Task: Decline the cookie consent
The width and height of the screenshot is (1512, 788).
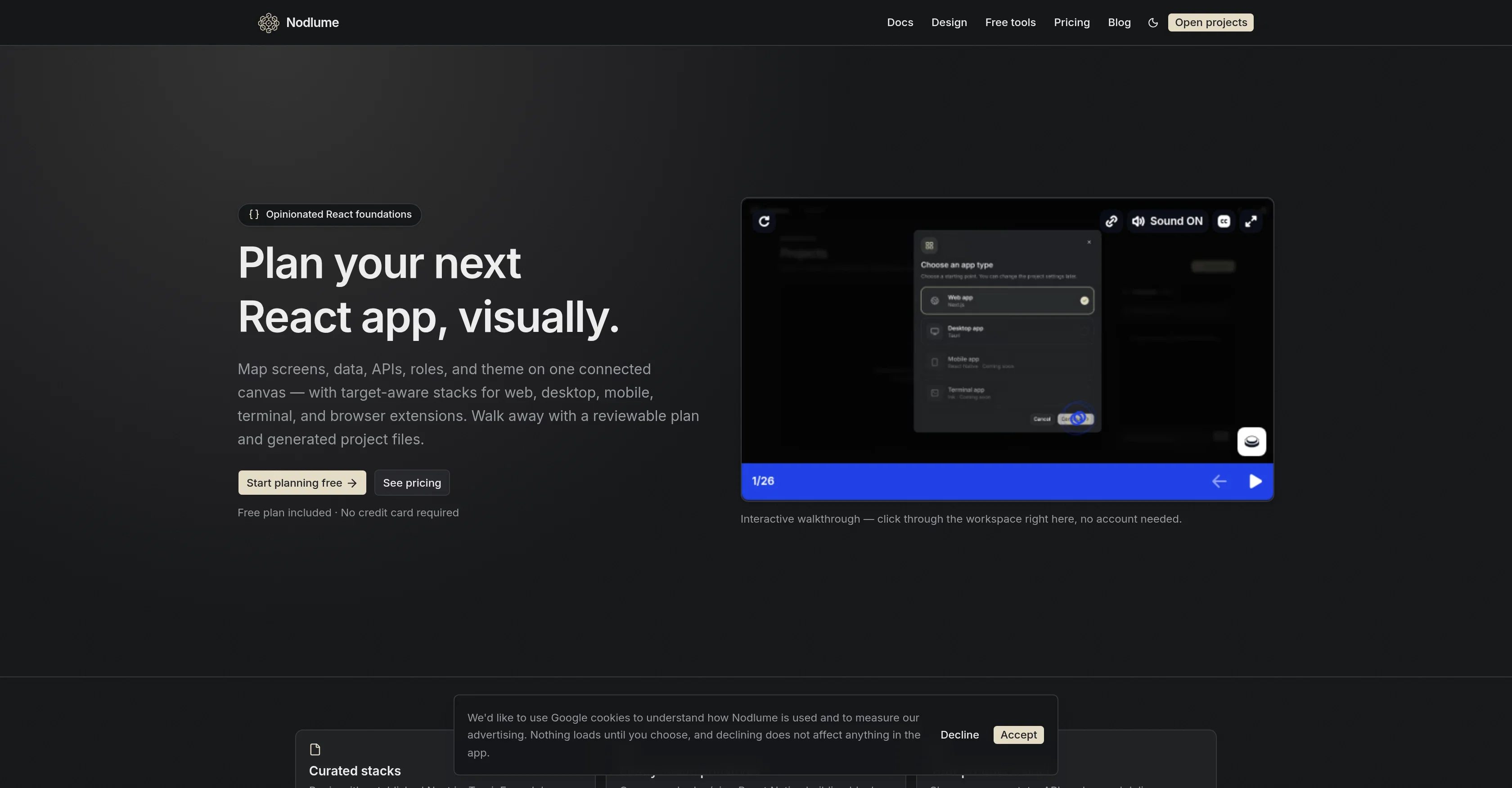Action: click(959, 734)
